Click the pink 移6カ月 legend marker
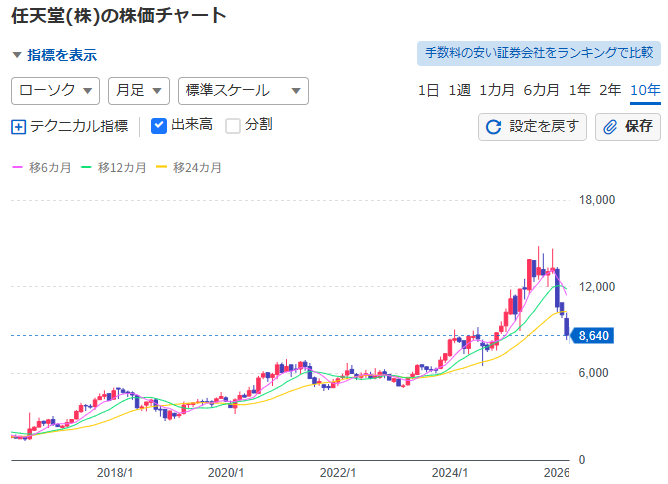 17,167
